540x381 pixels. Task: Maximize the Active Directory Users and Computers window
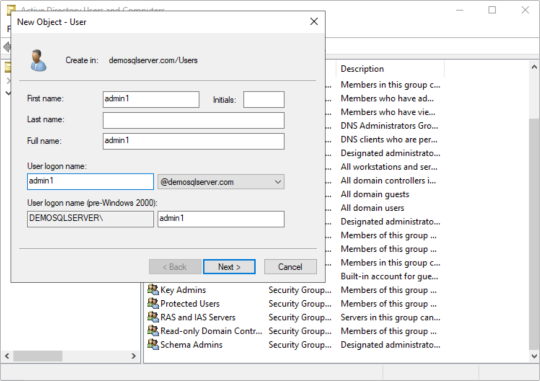point(492,10)
